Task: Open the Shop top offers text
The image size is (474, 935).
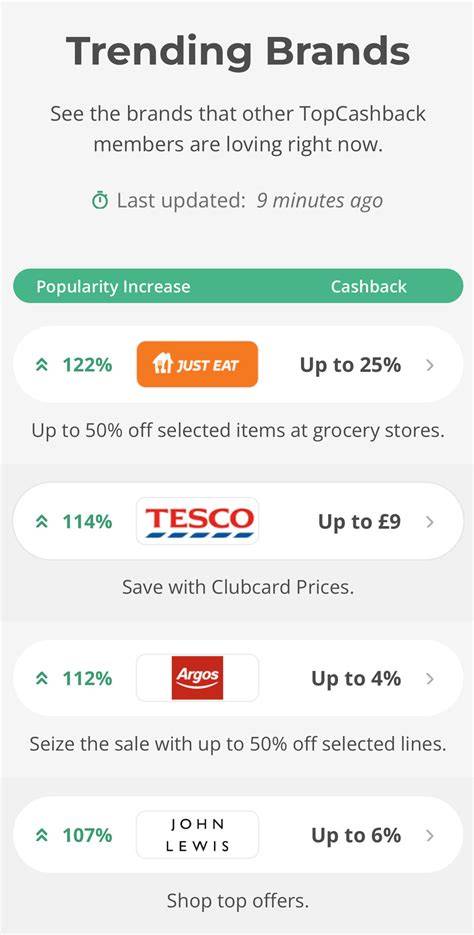Action: tap(238, 900)
